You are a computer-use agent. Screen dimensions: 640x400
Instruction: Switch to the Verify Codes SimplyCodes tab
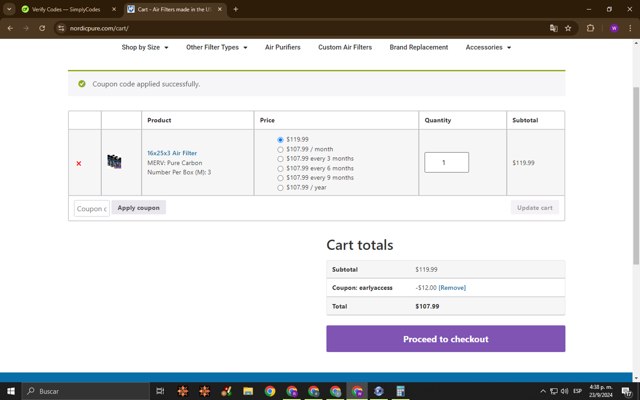[x=65, y=9]
